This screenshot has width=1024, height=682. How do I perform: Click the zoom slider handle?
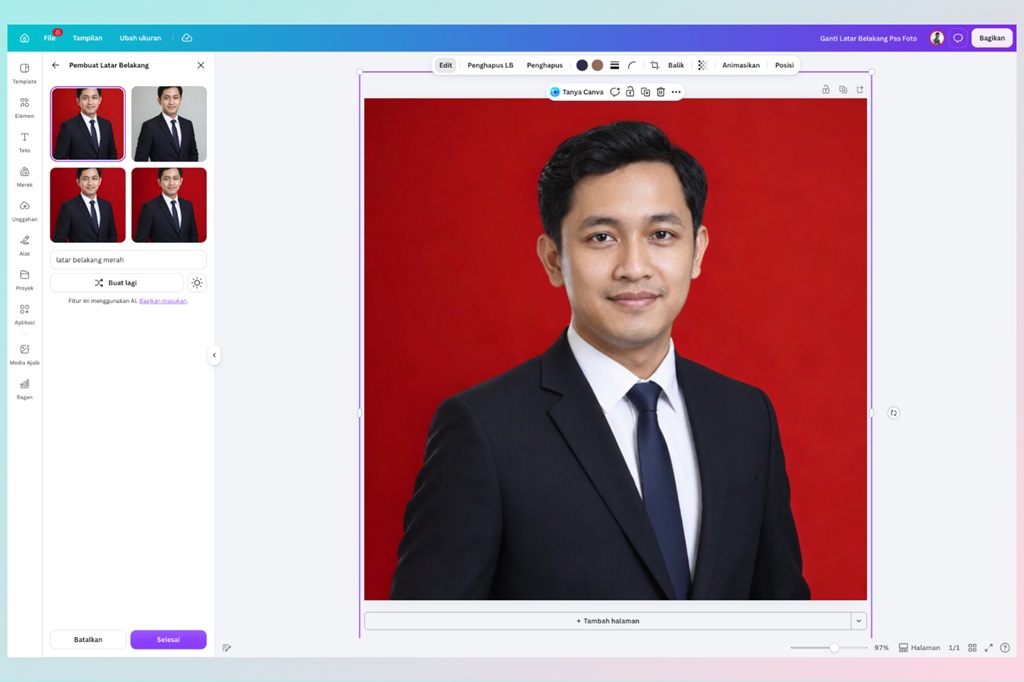[834, 648]
